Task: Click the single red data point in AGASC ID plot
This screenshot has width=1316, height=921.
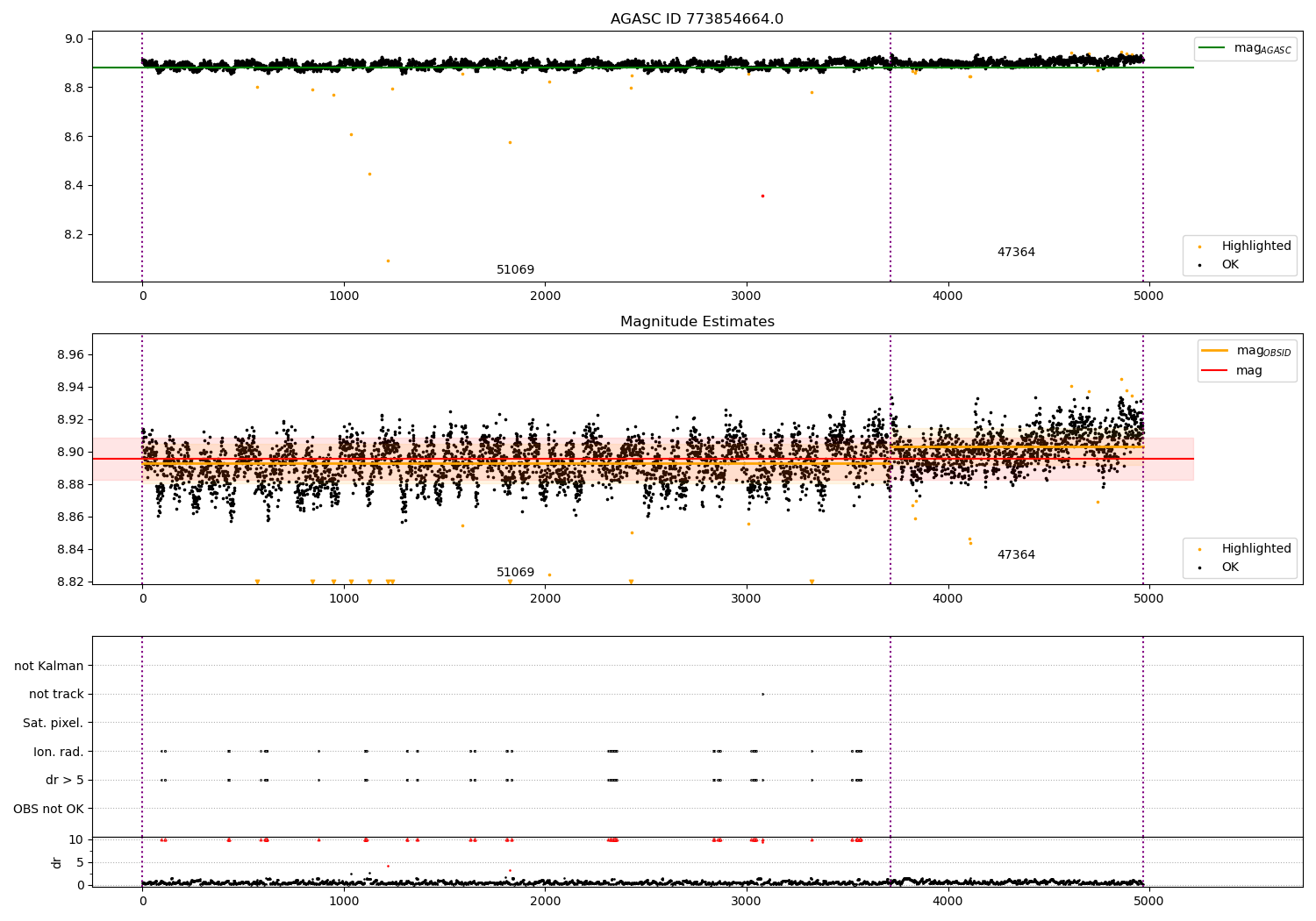Action: pos(762,196)
